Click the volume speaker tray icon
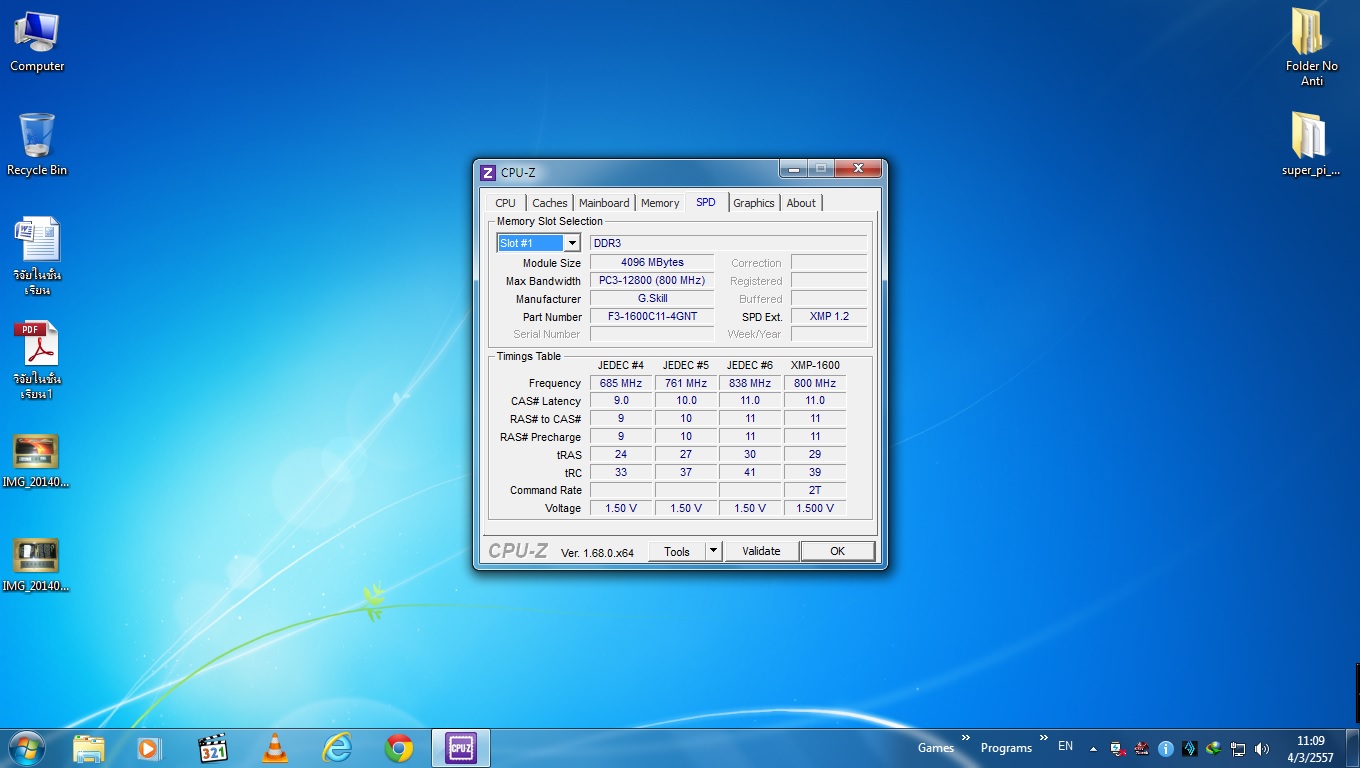The width and height of the screenshot is (1360, 768). (1262, 748)
